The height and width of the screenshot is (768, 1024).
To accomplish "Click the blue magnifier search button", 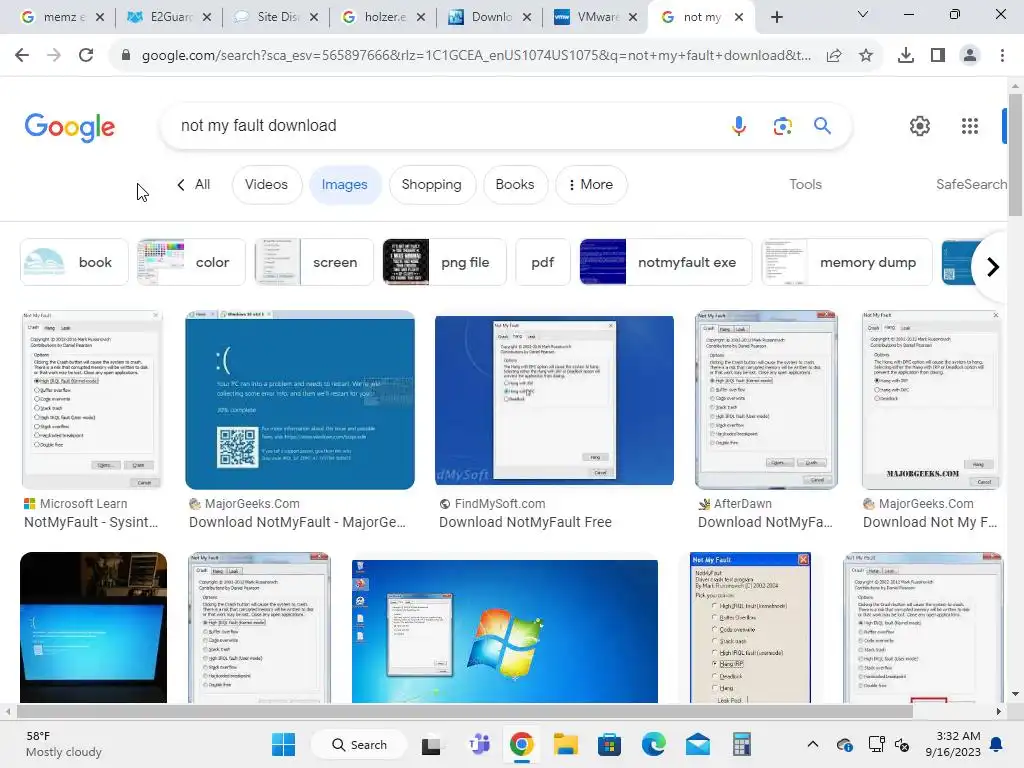I will coord(822,125).
